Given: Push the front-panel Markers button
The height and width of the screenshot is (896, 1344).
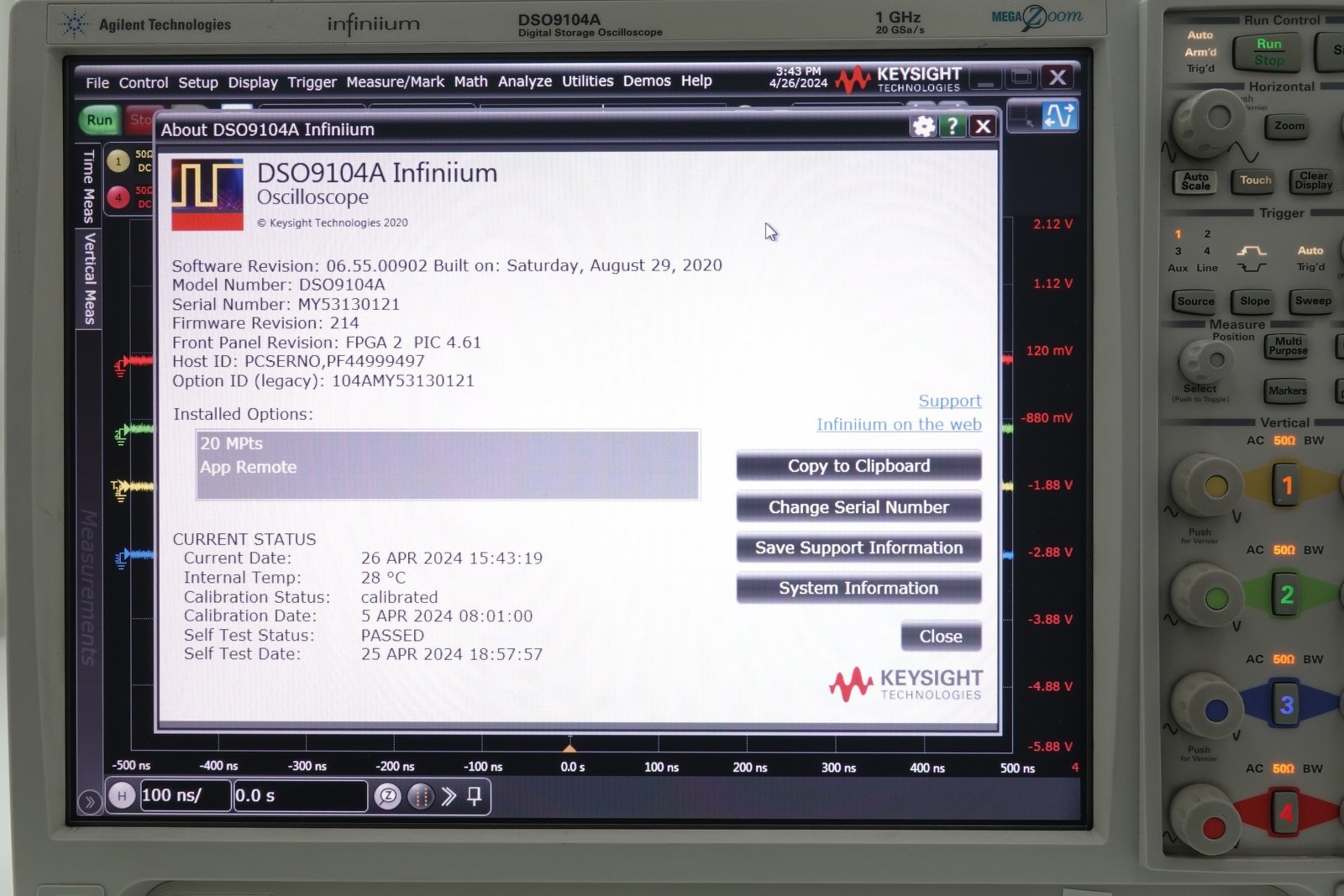Looking at the screenshot, I should coord(1287,391).
